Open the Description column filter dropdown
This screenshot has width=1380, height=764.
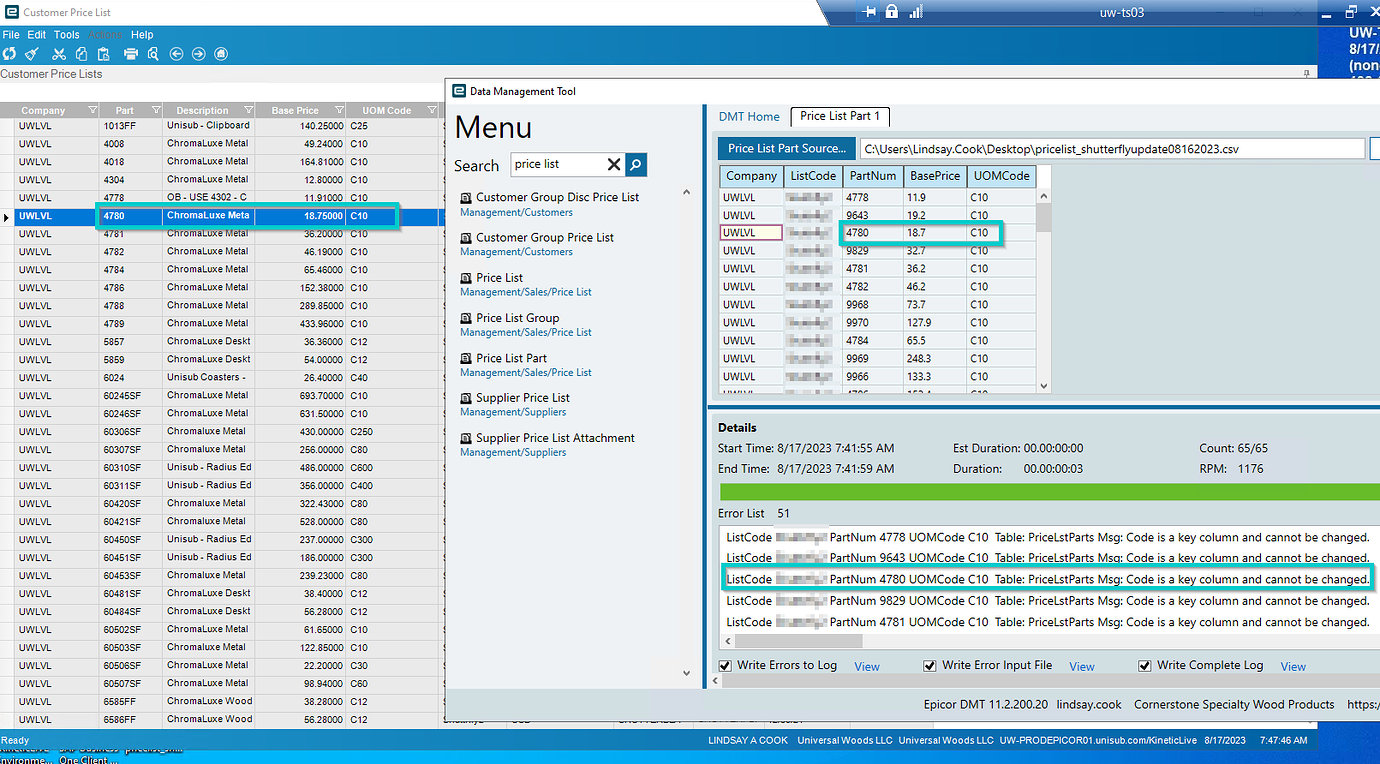point(248,110)
